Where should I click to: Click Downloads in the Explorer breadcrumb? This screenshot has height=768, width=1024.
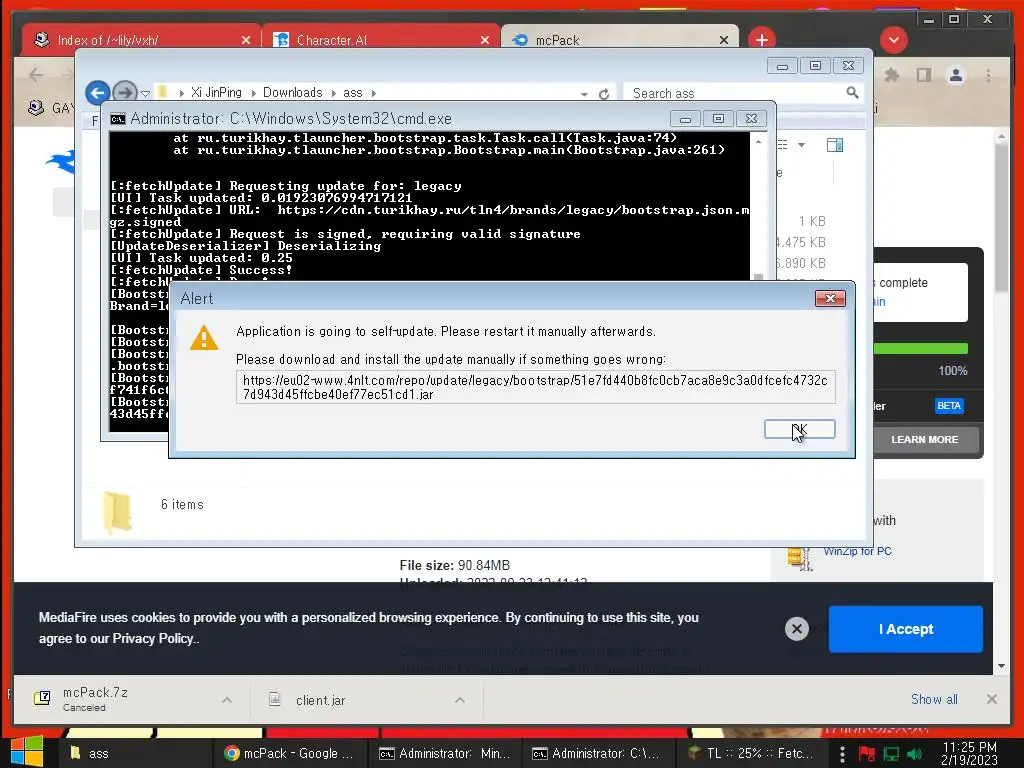[x=293, y=93]
